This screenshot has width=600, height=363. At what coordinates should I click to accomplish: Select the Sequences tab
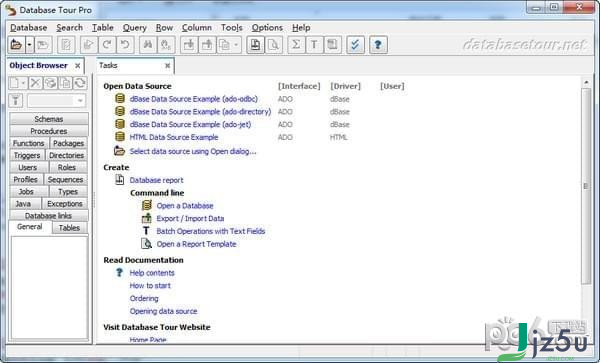pos(65,179)
